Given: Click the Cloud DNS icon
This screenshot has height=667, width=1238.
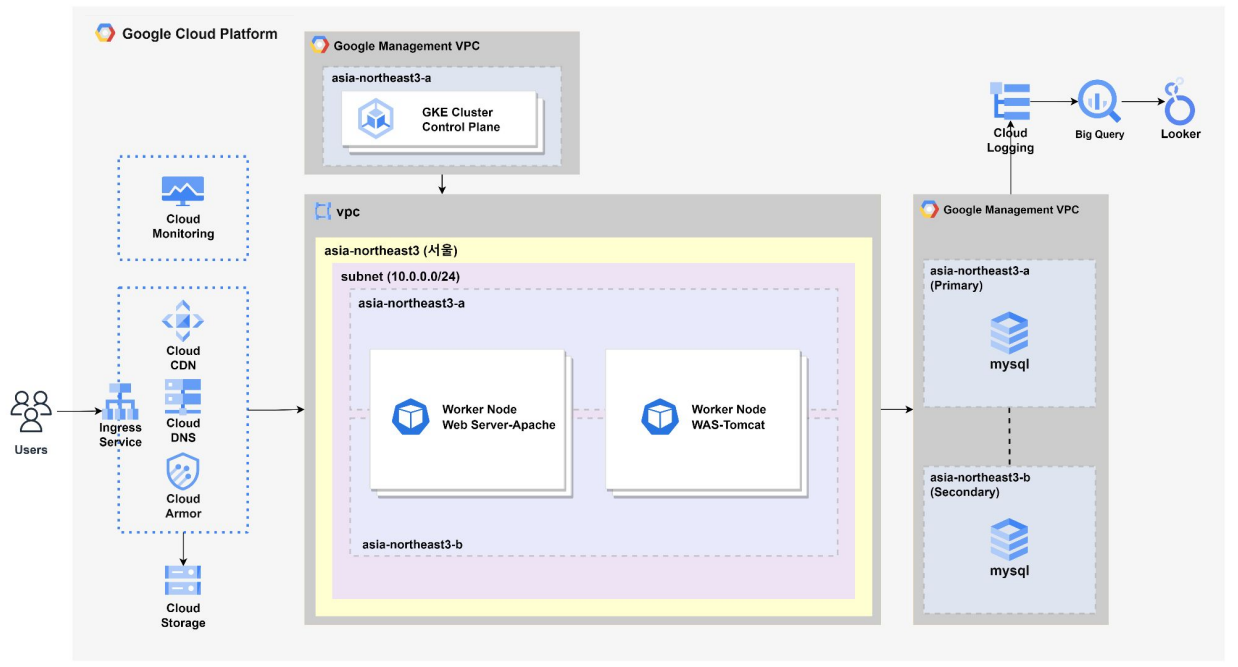Looking at the screenshot, I should 183,397.
